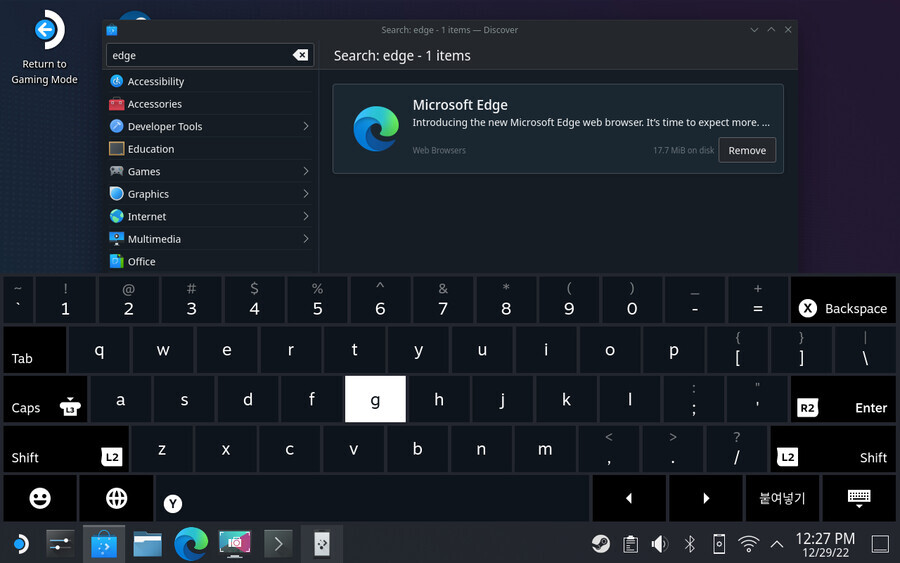Click Search: edge - 1 items heading
This screenshot has height=563, width=900.
click(x=402, y=56)
